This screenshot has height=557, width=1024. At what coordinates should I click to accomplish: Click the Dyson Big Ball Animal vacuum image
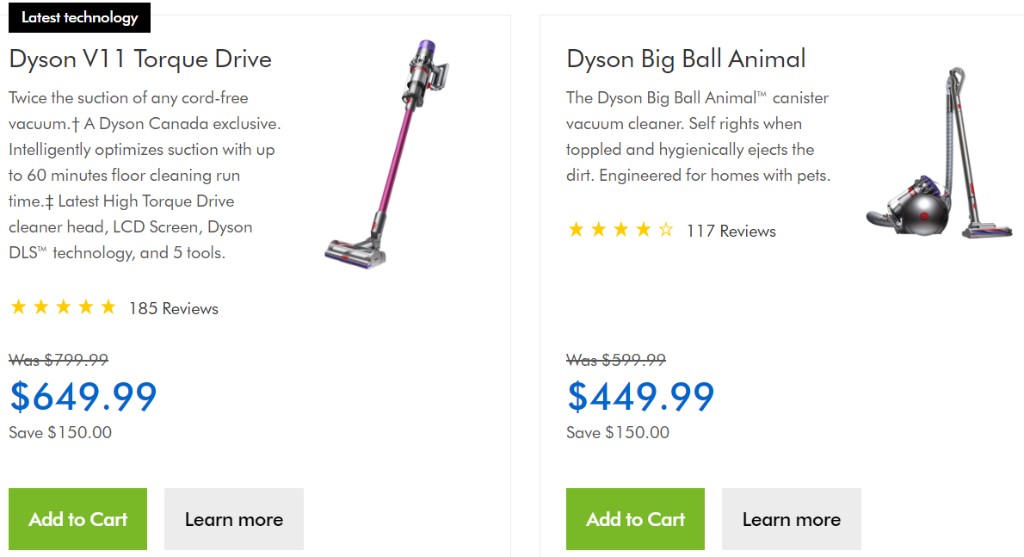926,154
